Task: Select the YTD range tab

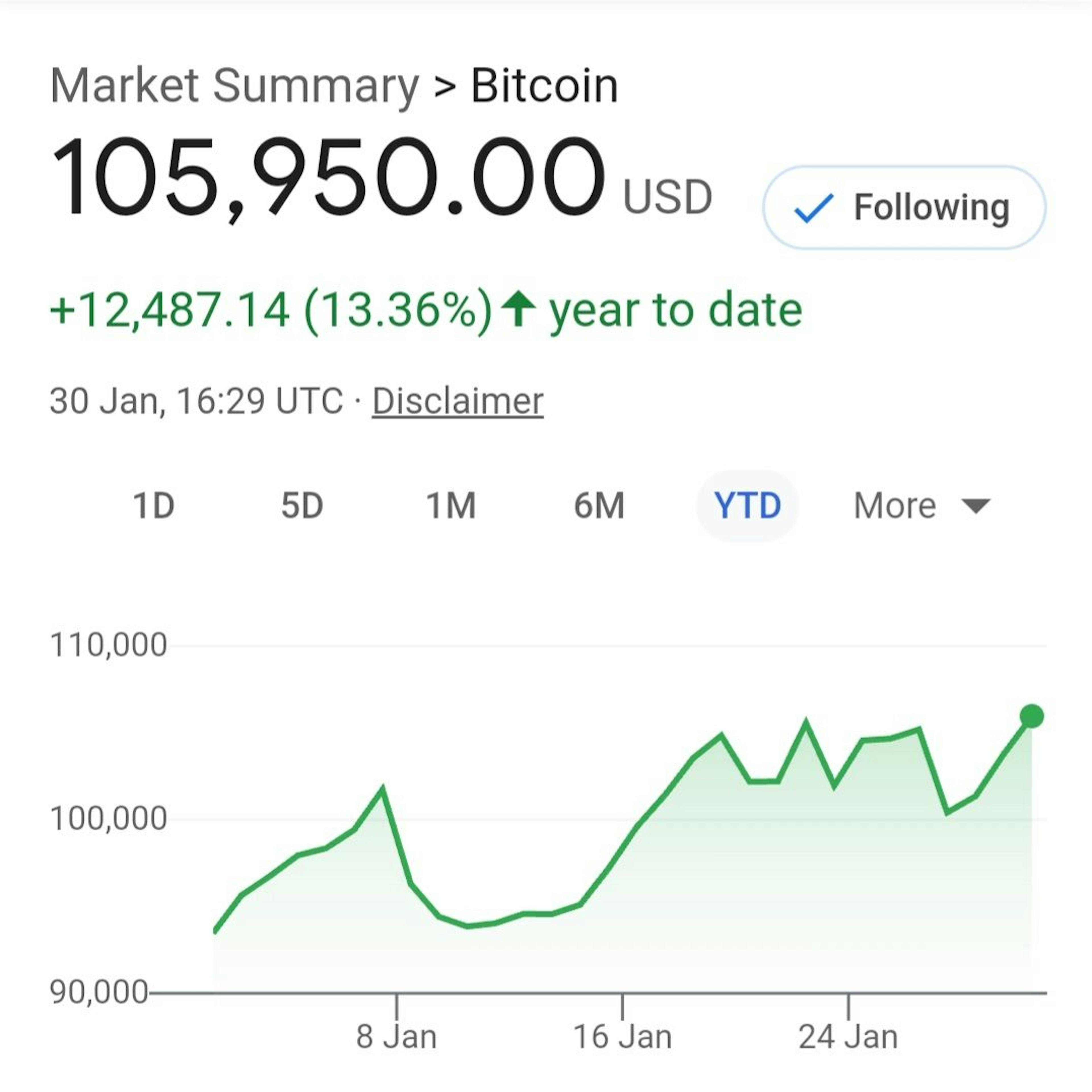Action: pos(747,505)
